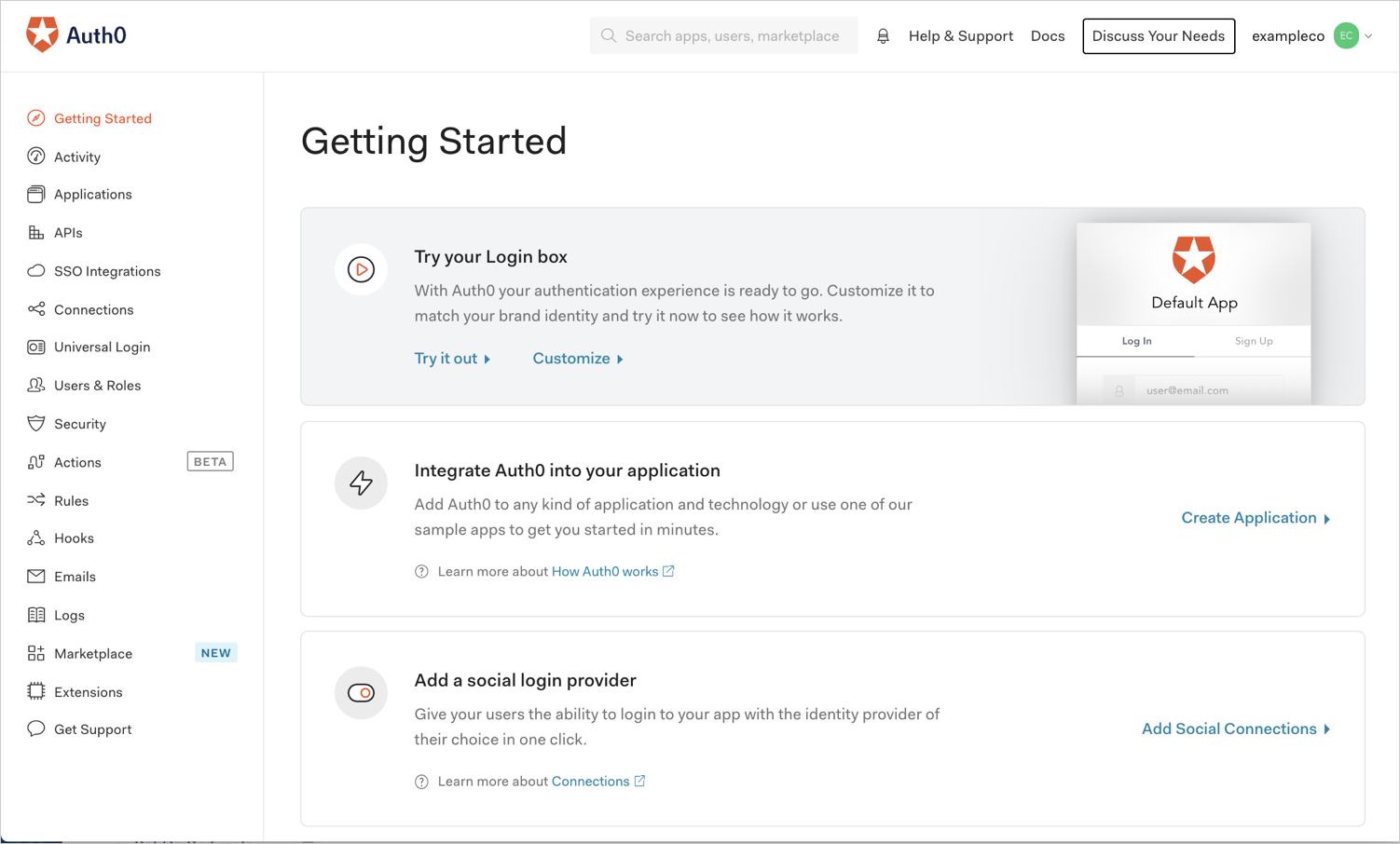
Task: Click the Marketplace grid icon
Action: (36, 653)
